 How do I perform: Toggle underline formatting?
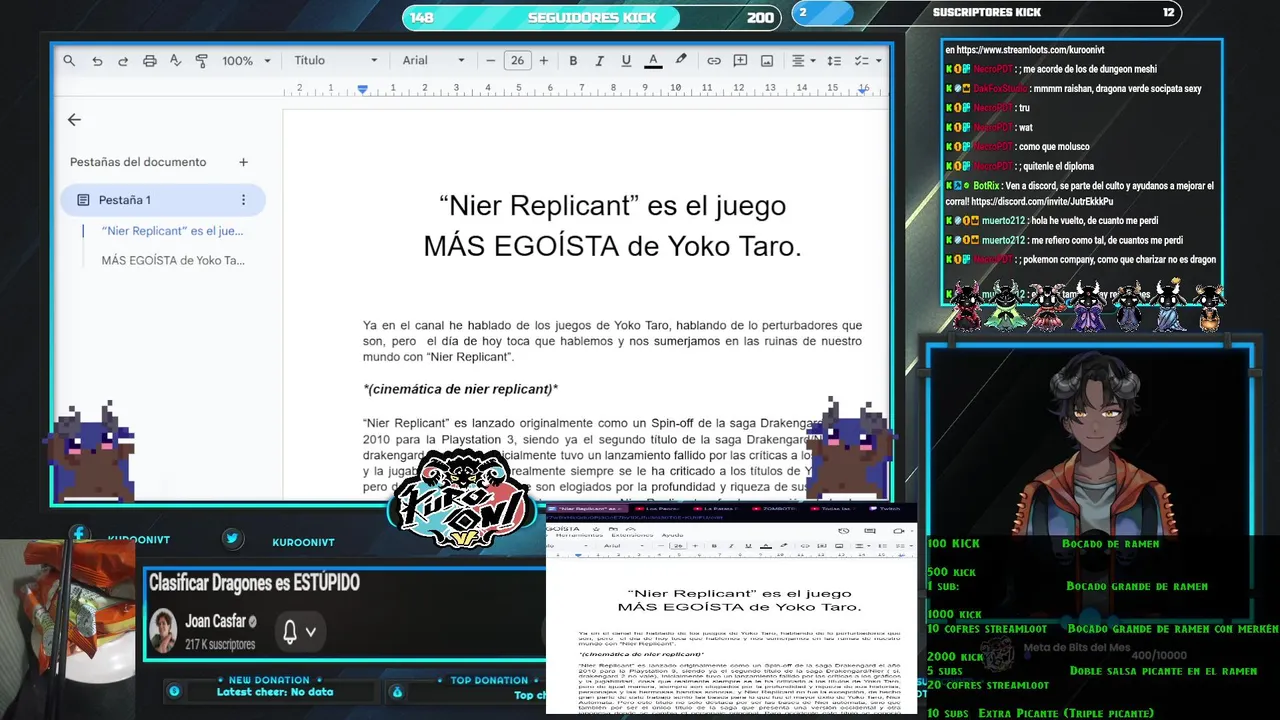[x=626, y=61]
